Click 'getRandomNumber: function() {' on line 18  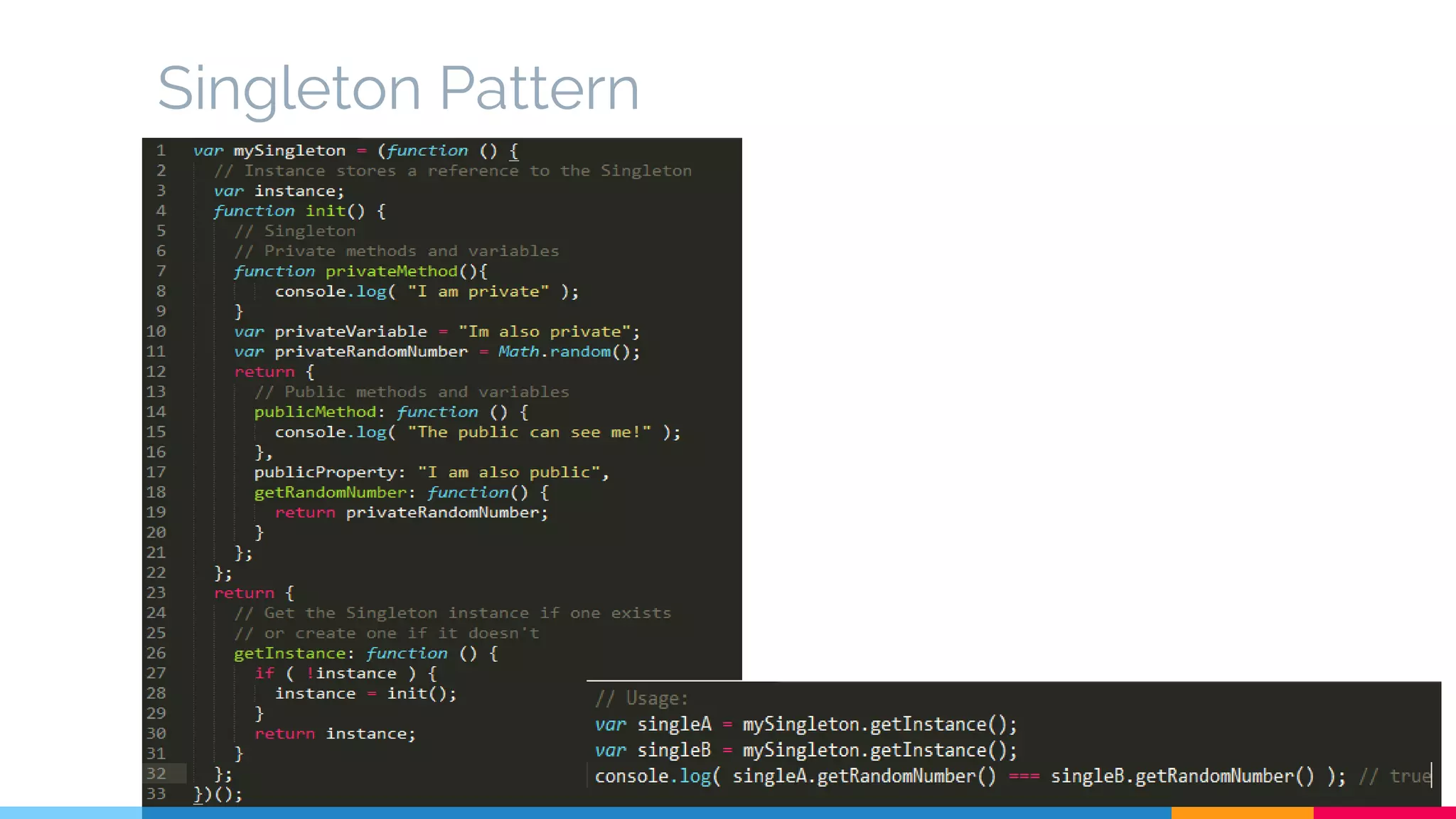pos(402,493)
